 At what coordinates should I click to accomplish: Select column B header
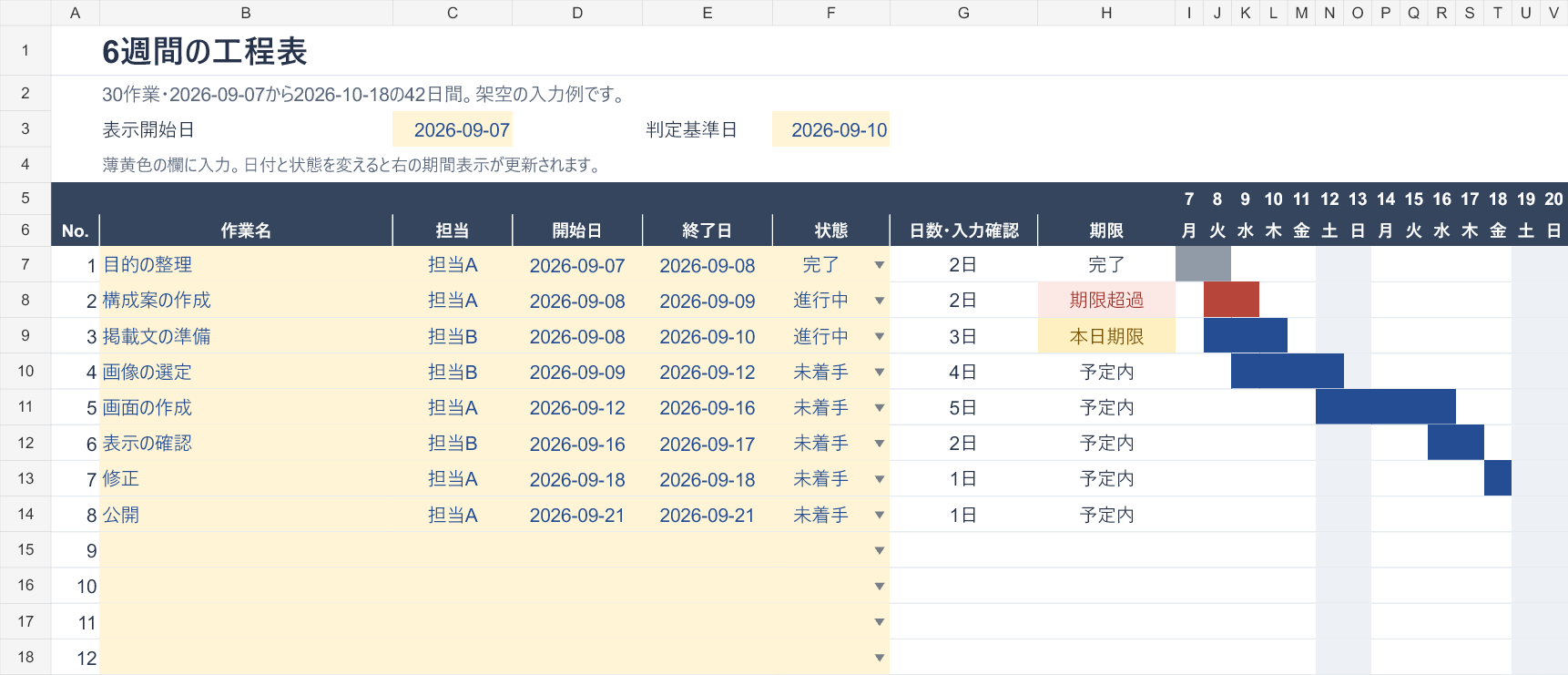tap(246, 13)
